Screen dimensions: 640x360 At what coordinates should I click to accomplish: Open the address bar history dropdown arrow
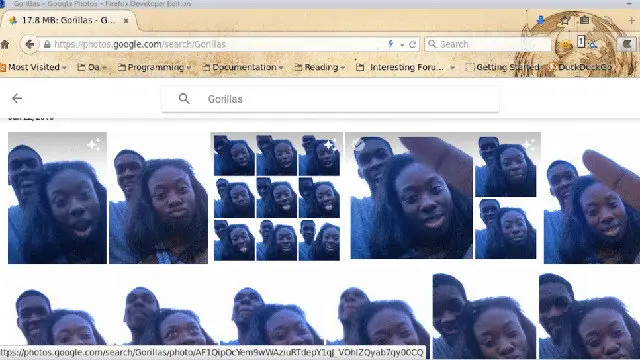coord(402,44)
